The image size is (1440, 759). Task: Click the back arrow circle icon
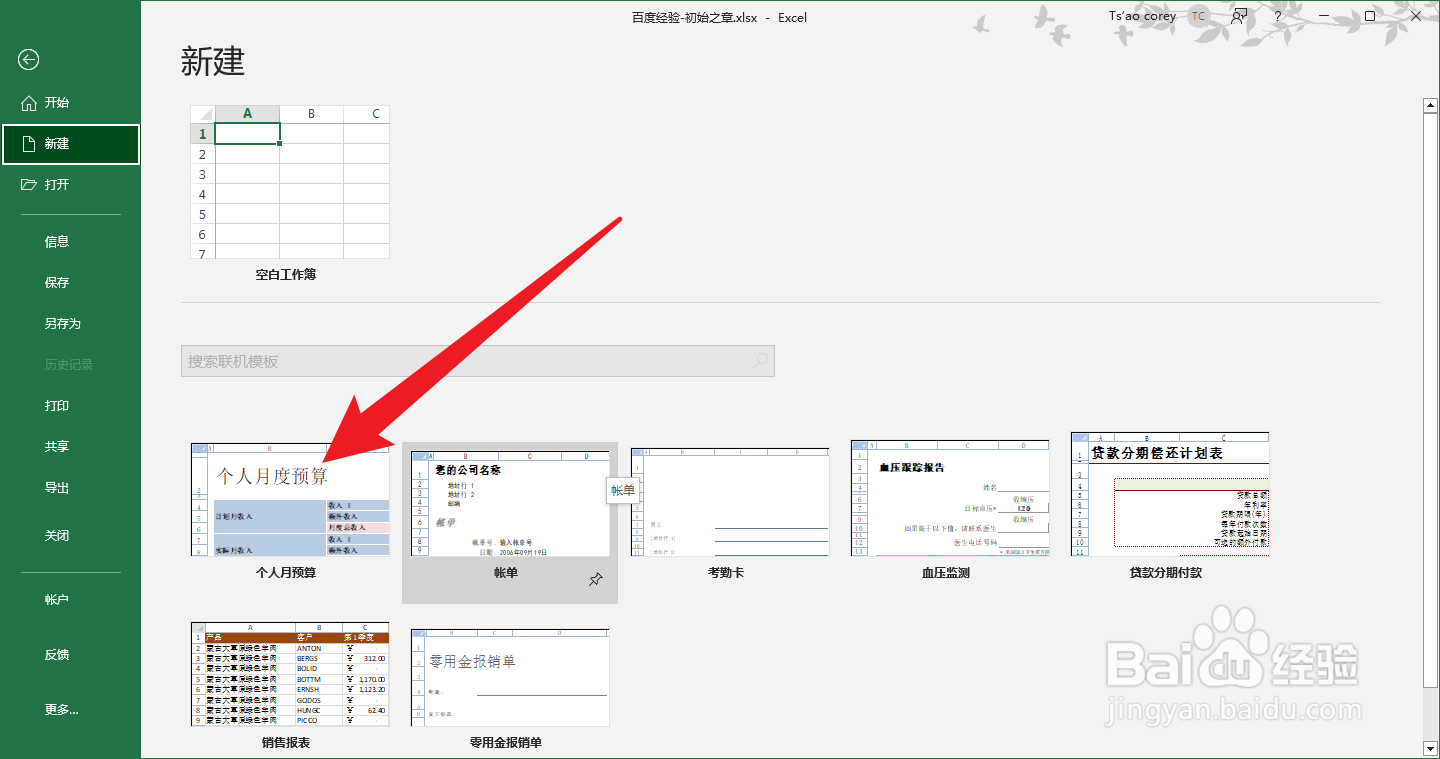(x=28, y=60)
